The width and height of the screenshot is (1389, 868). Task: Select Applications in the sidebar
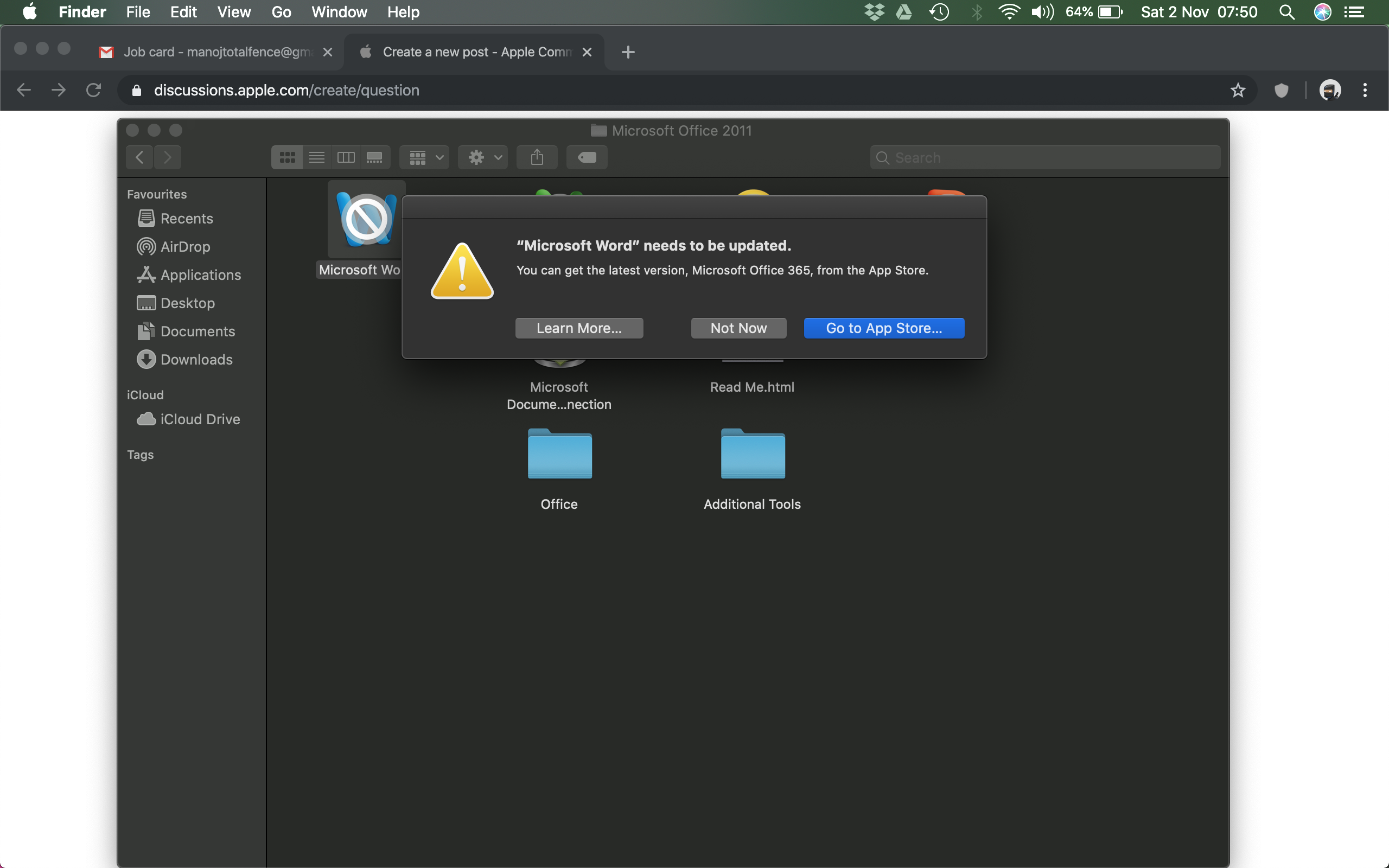tap(200, 275)
